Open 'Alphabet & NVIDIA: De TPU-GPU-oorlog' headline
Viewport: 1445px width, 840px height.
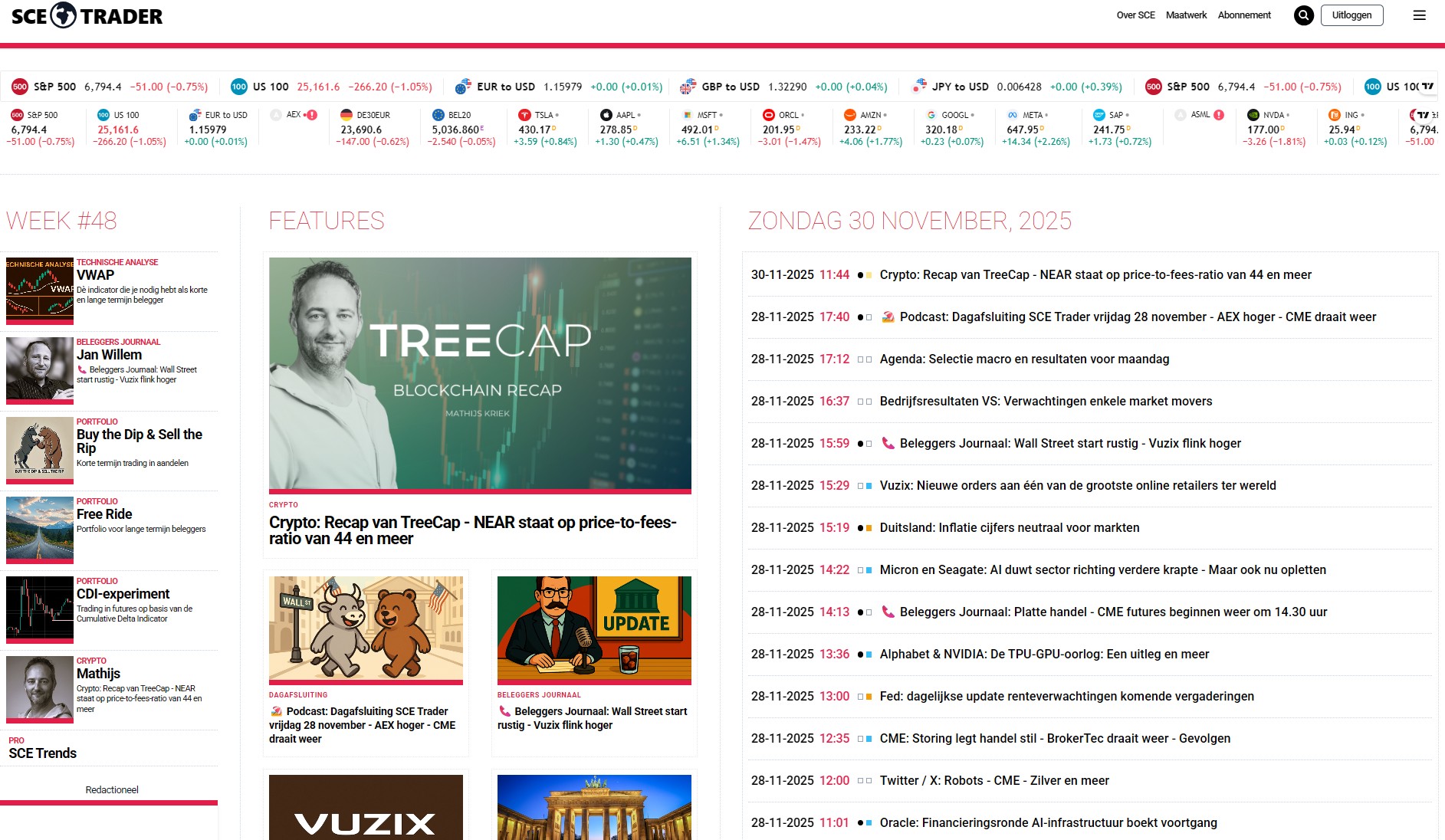pyautogui.click(x=1044, y=654)
